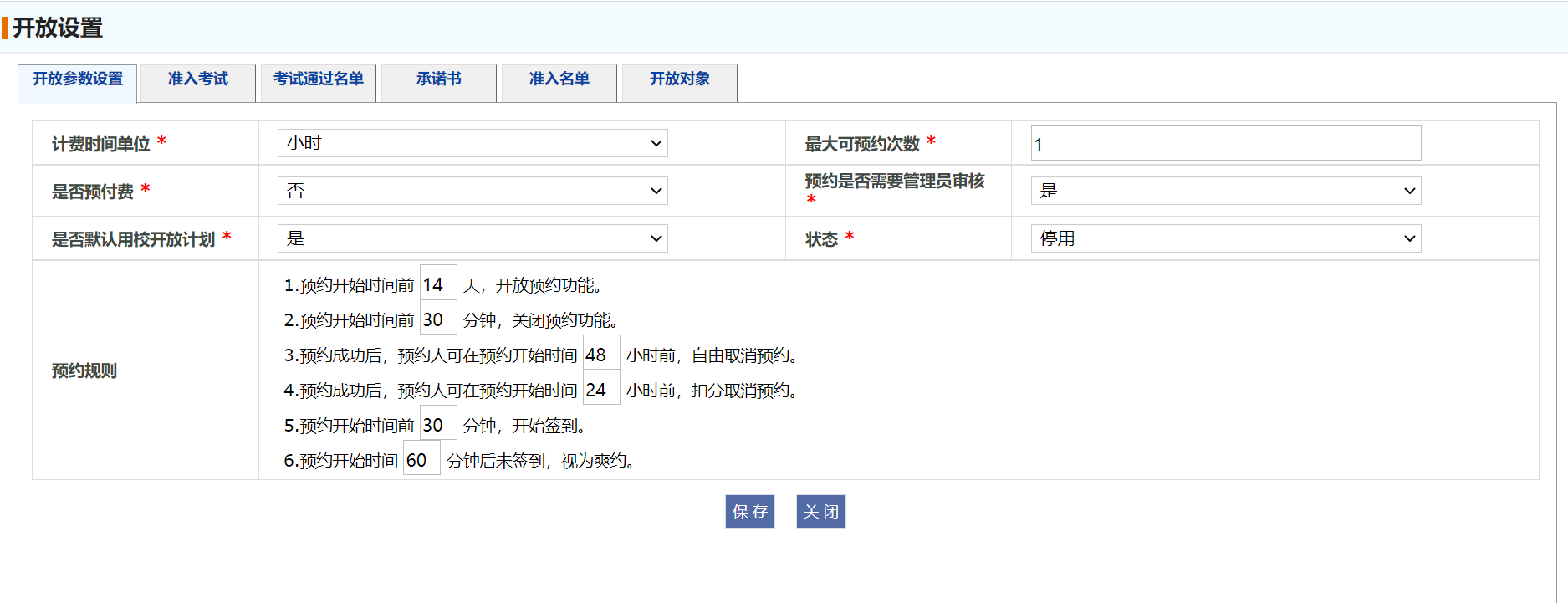The width and height of the screenshot is (1568, 603).
Task: Click the sign-in minutes field in rule 5
Action: (x=438, y=426)
